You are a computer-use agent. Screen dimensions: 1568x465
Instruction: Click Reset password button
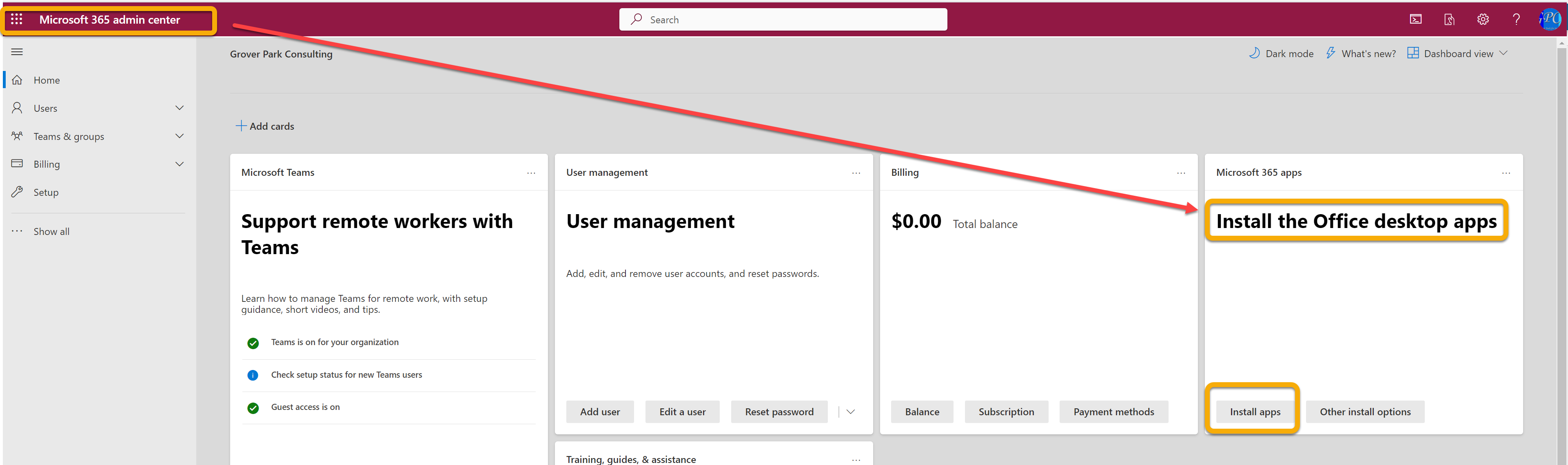pos(778,412)
